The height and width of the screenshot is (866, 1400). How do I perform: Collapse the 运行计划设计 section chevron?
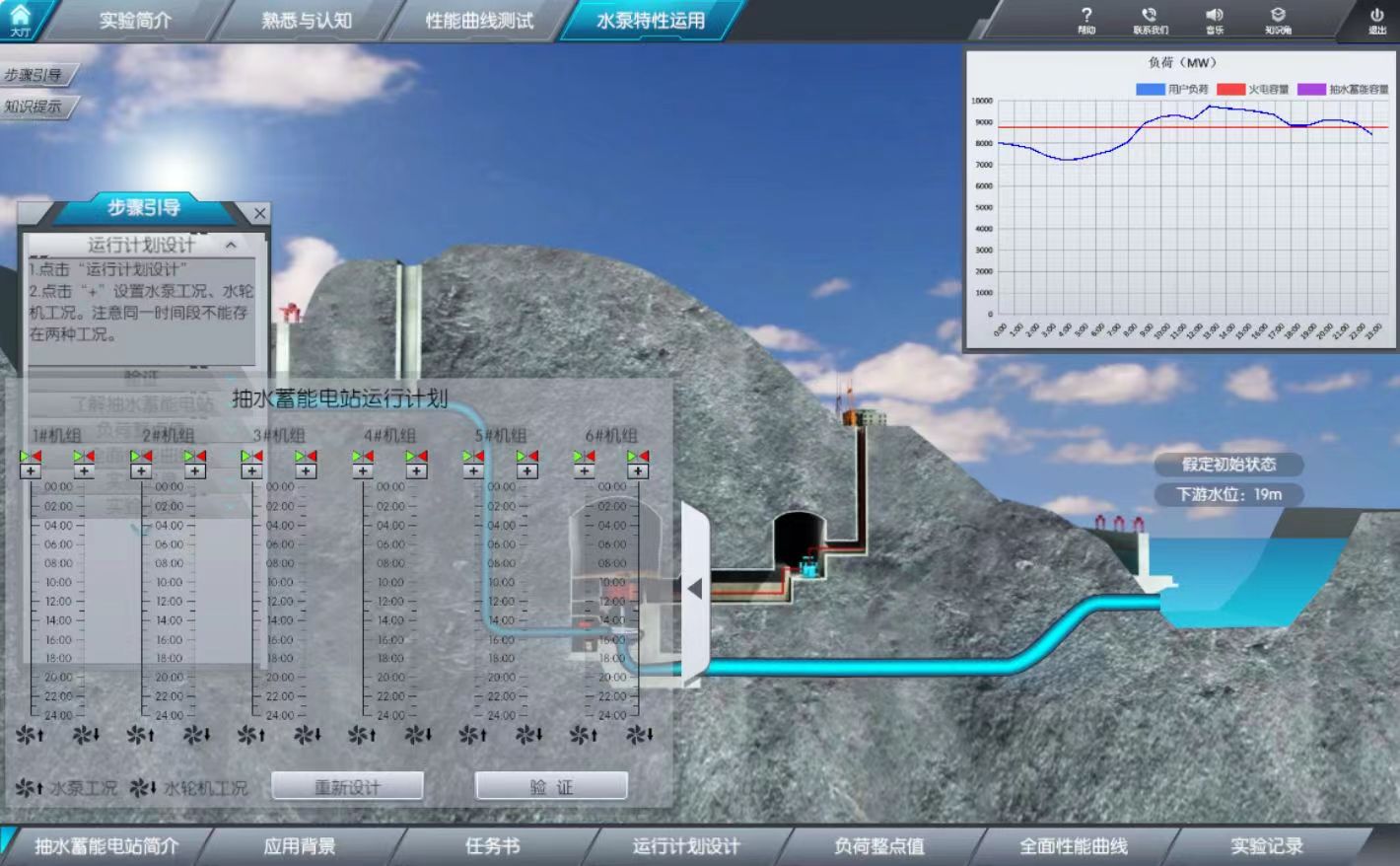click(231, 245)
